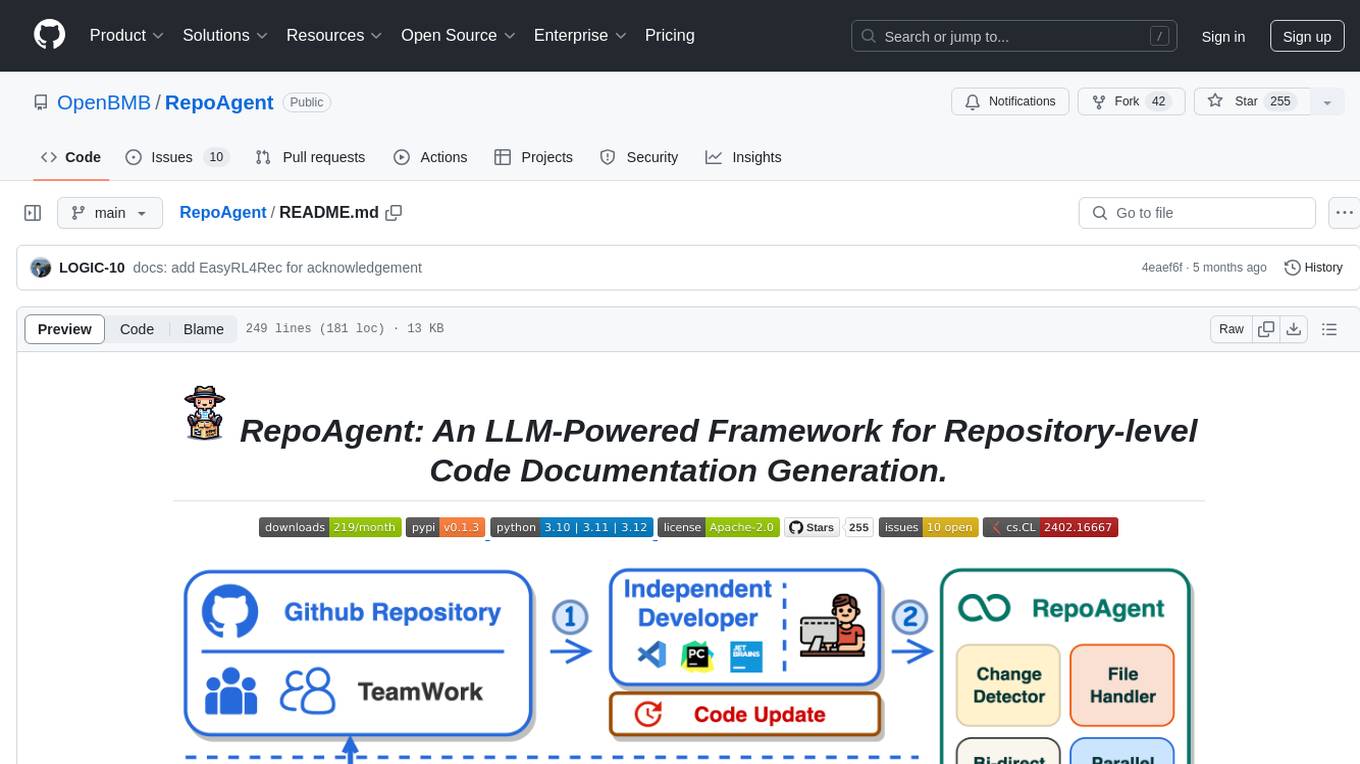Expand the Open Source menu
The image size is (1360, 764).
pyautogui.click(x=458, y=35)
